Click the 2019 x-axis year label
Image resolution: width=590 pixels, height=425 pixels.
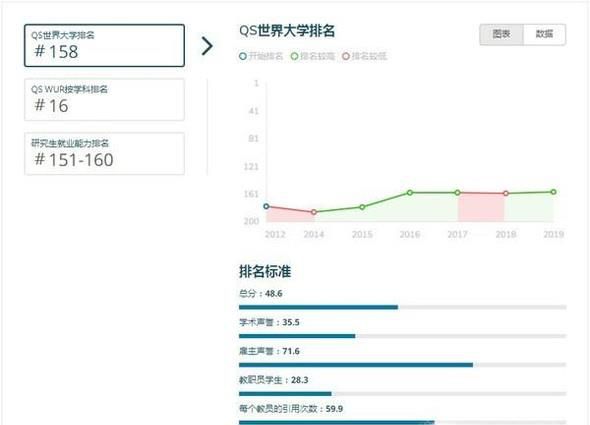tap(554, 235)
